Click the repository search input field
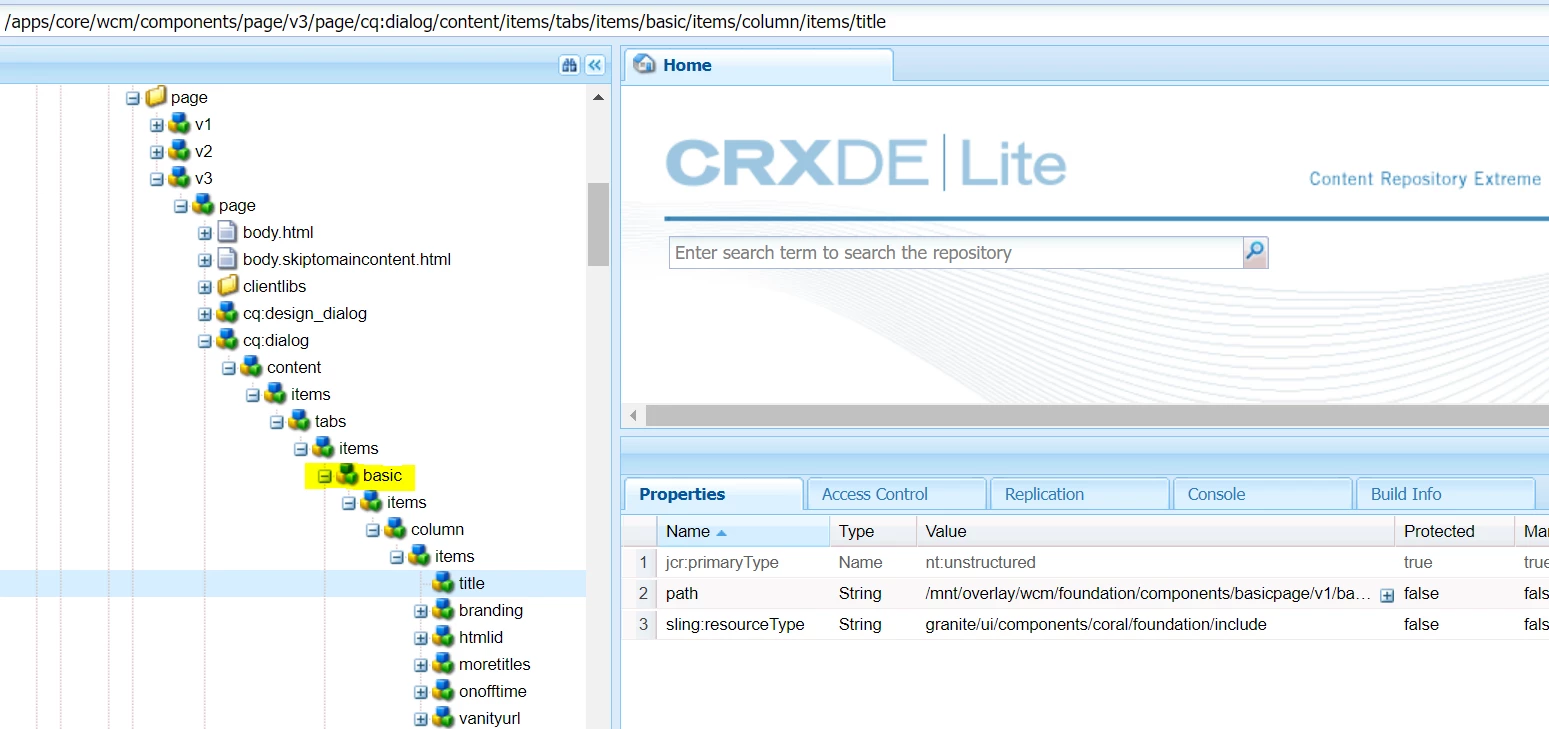 [x=956, y=252]
